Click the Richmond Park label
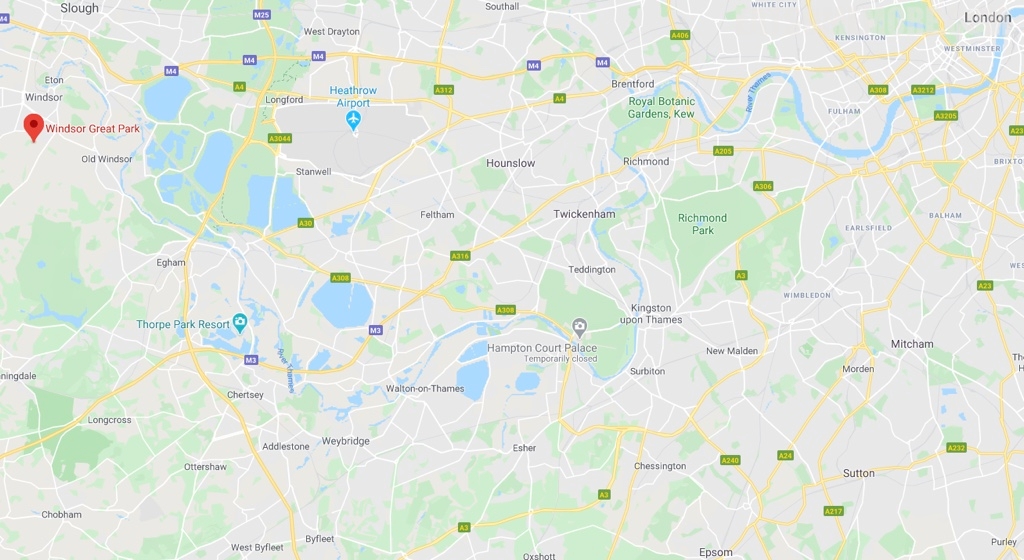 702,224
